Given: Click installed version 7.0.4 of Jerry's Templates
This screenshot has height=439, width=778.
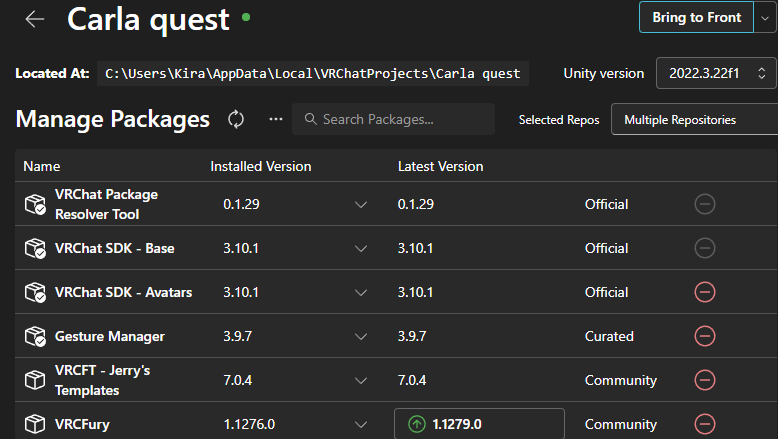Looking at the screenshot, I should pos(237,380).
